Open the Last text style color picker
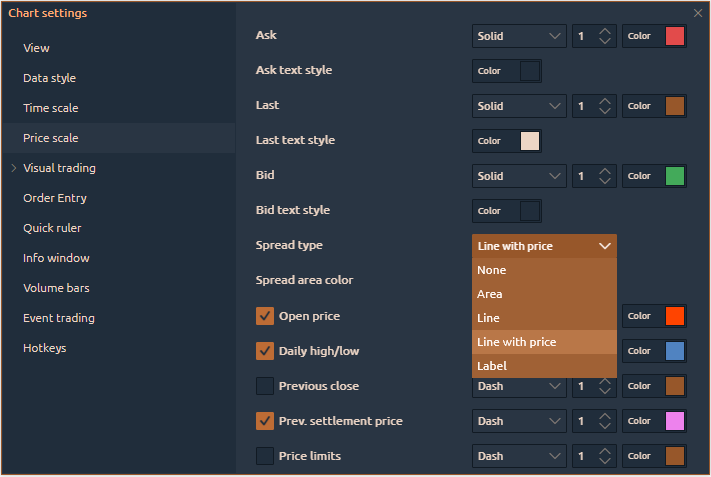 point(529,141)
